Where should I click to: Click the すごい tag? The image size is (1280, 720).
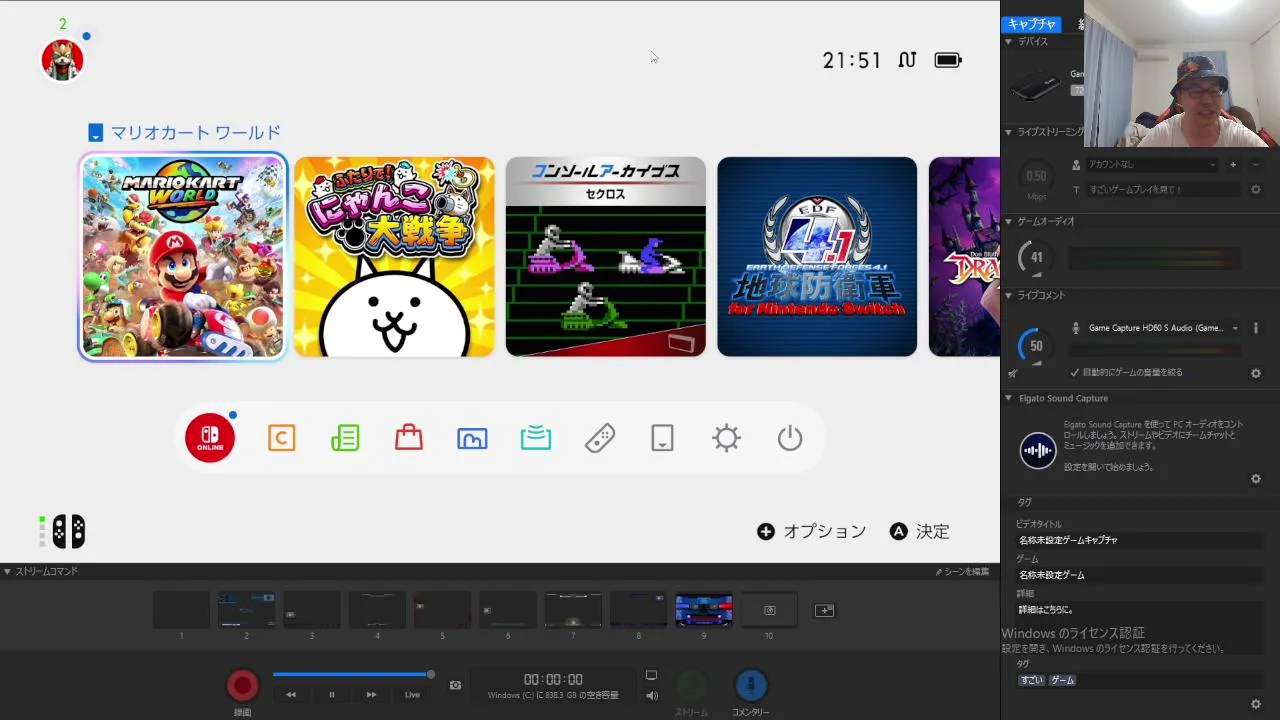coord(1031,680)
